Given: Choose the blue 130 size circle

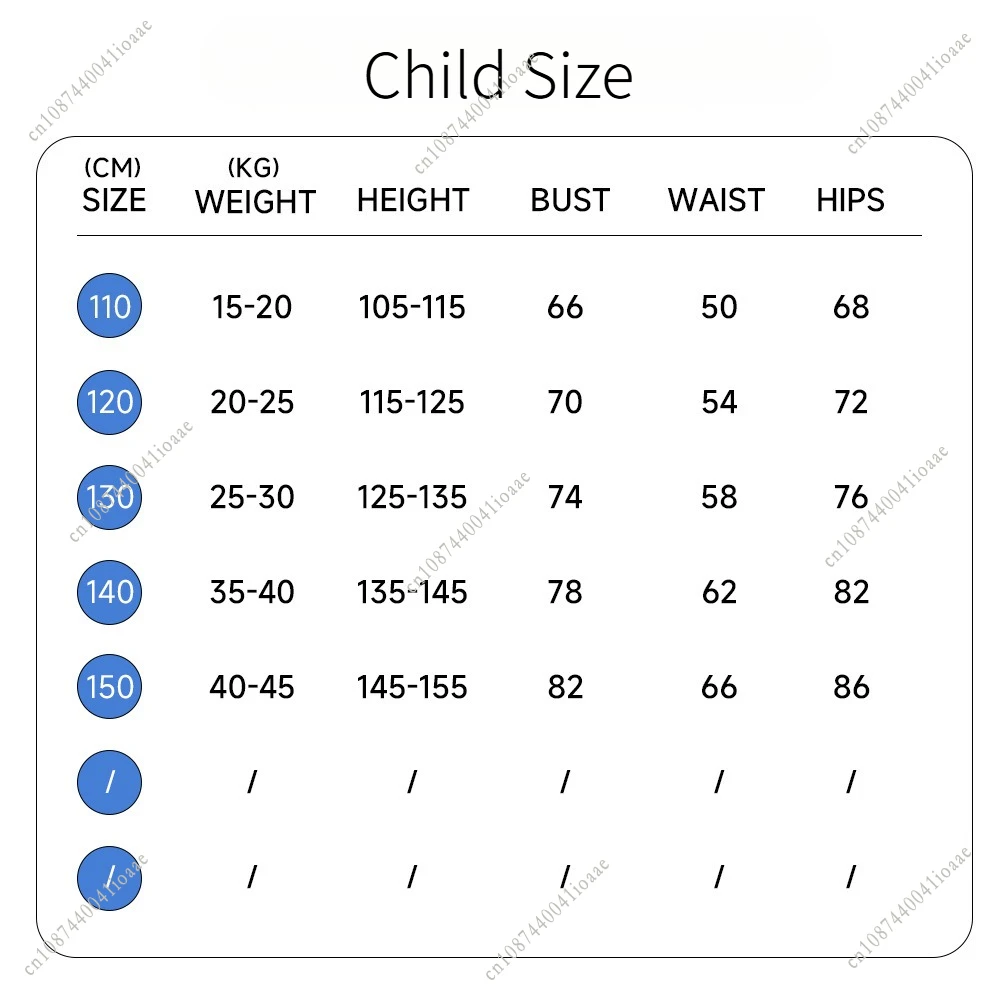Looking at the screenshot, I should coord(109,497).
